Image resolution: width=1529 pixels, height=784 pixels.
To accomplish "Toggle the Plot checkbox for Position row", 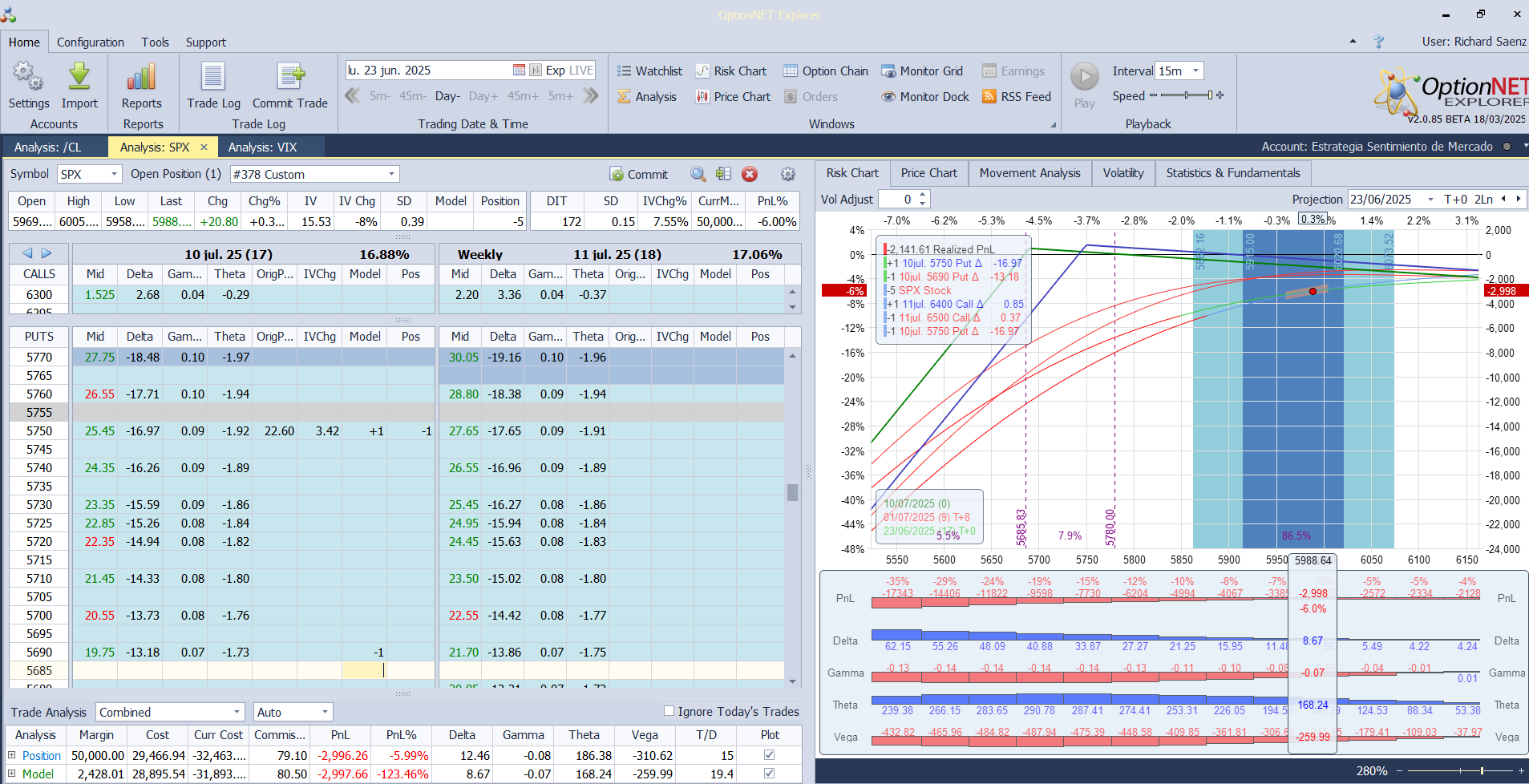I will tap(770, 754).
